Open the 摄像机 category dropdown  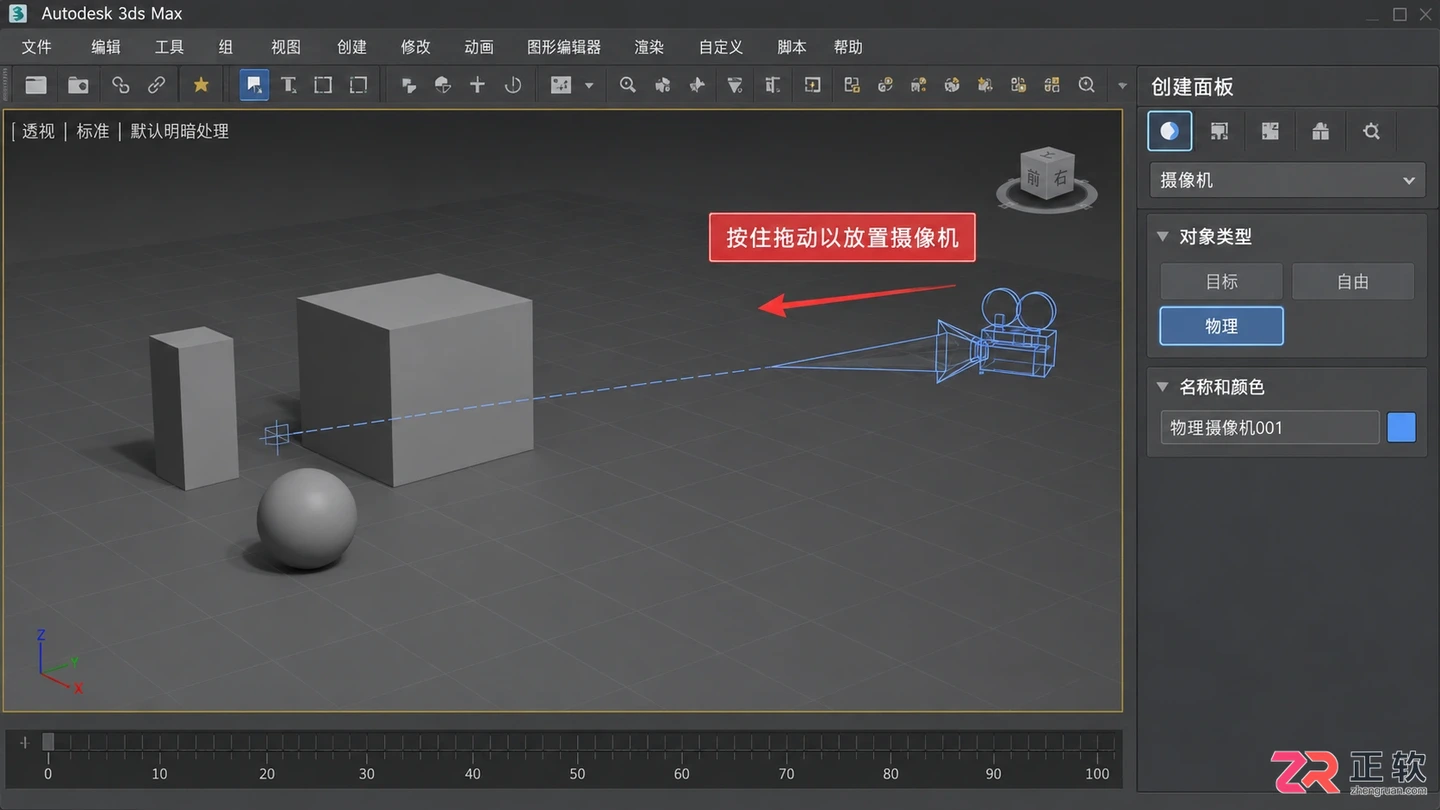[1287, 180]
